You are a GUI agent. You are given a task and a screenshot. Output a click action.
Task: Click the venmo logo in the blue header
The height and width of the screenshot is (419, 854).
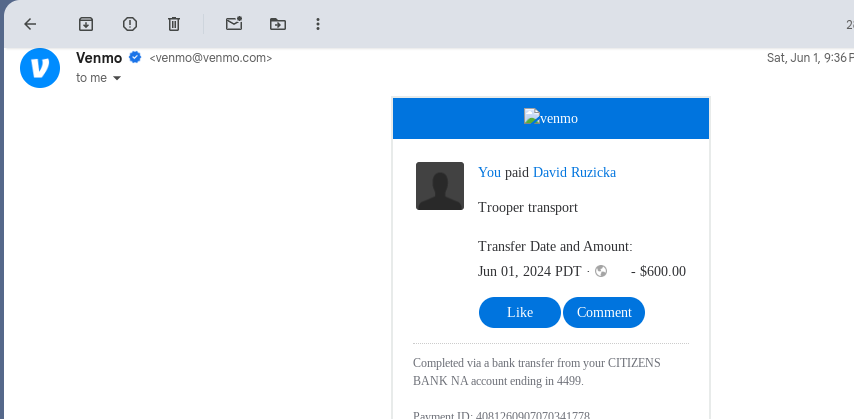pyautogui.click(x=550, y=118)
